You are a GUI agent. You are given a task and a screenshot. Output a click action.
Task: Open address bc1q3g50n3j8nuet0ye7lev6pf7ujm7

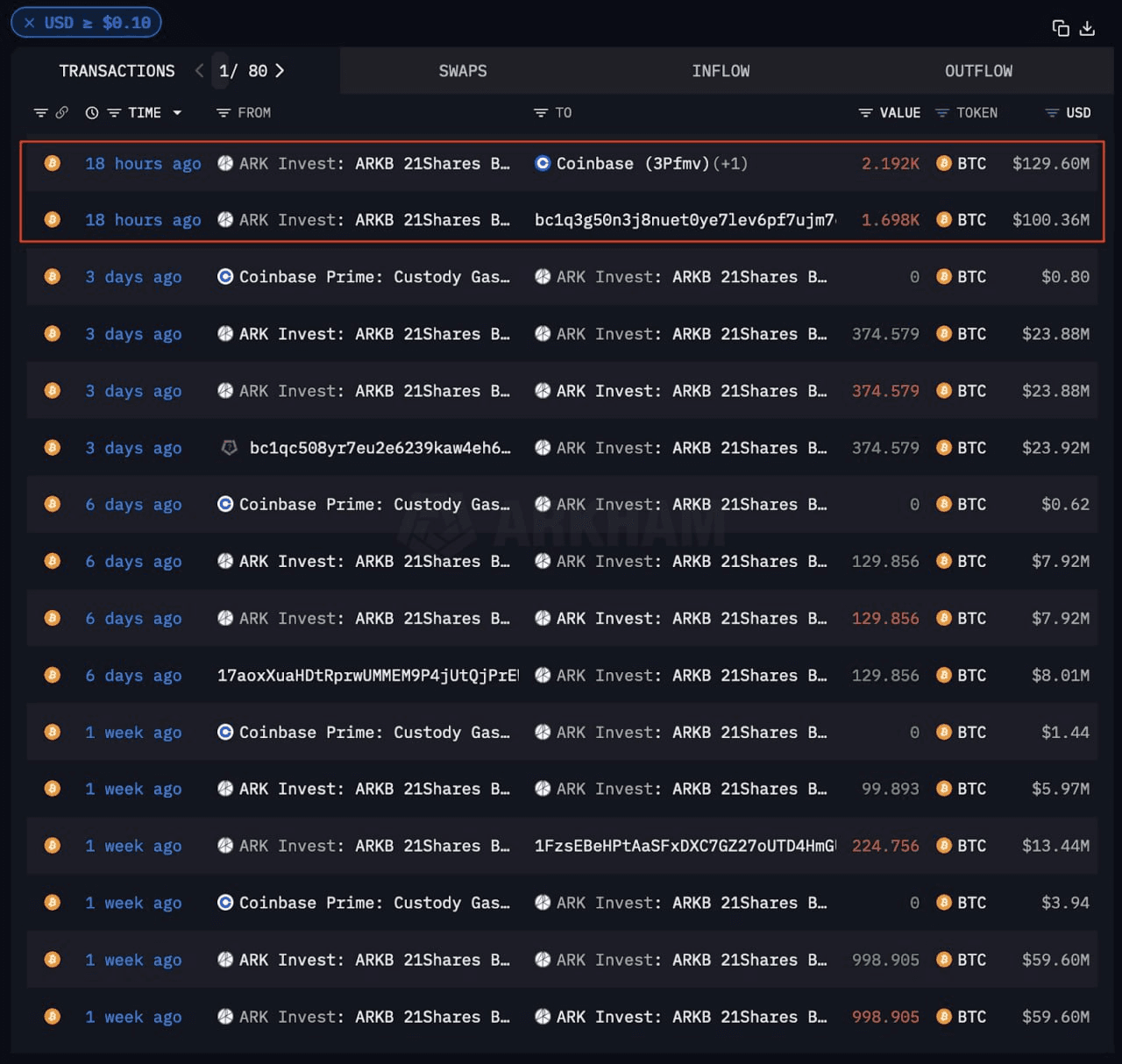click(x=685, y=220)
